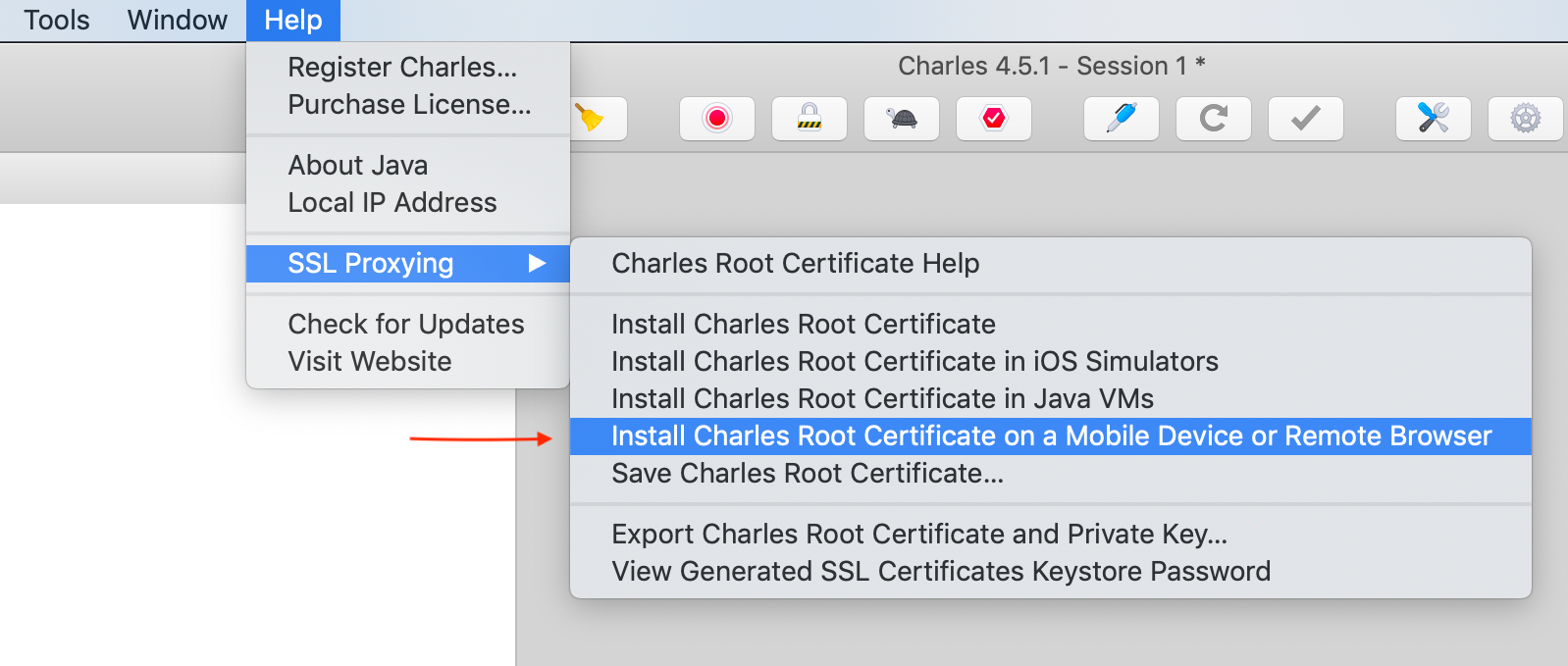Click the Compose pen icon
Screen dimensions: 1568x666
(x=1122, y=119)
